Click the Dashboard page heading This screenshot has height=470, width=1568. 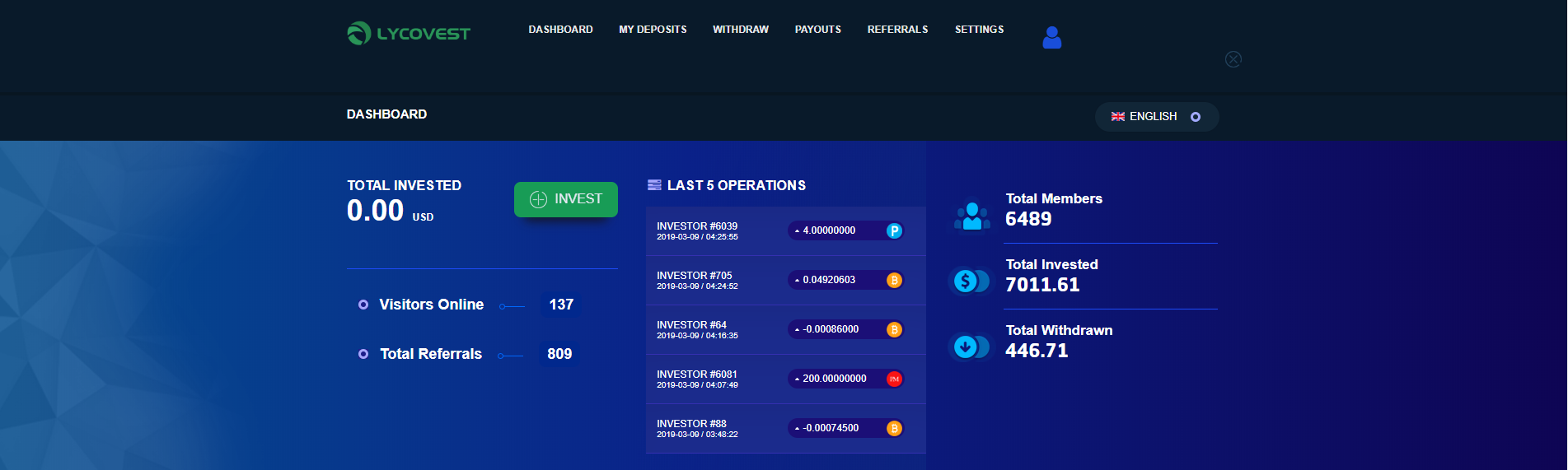tap(386, 114)
